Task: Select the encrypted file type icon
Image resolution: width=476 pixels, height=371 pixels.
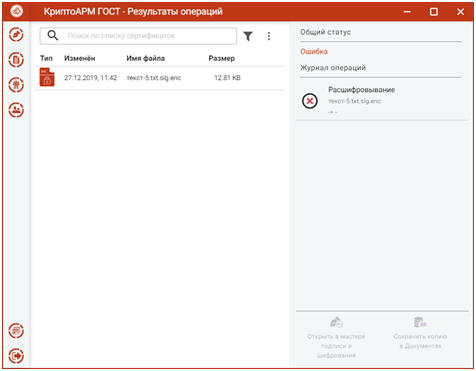Action: (47, 77)
